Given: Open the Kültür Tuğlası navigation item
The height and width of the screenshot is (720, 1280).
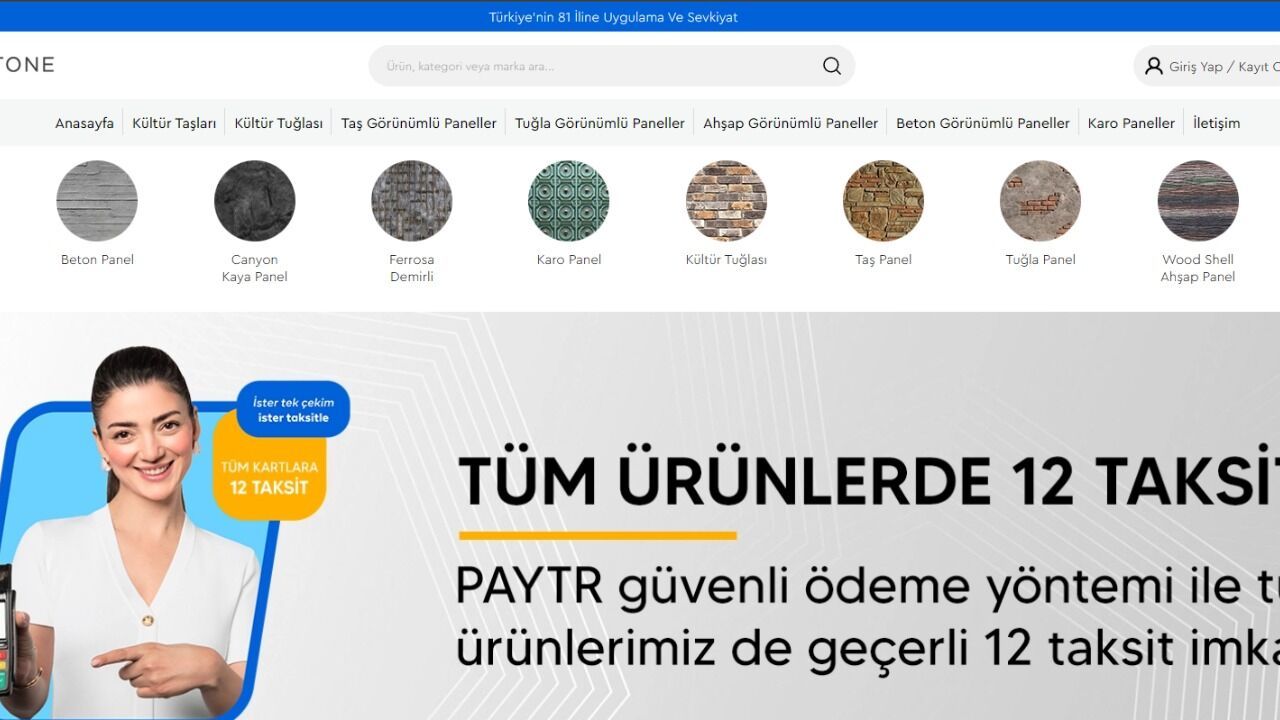Looking at the screenshot, I should [278, 123].
